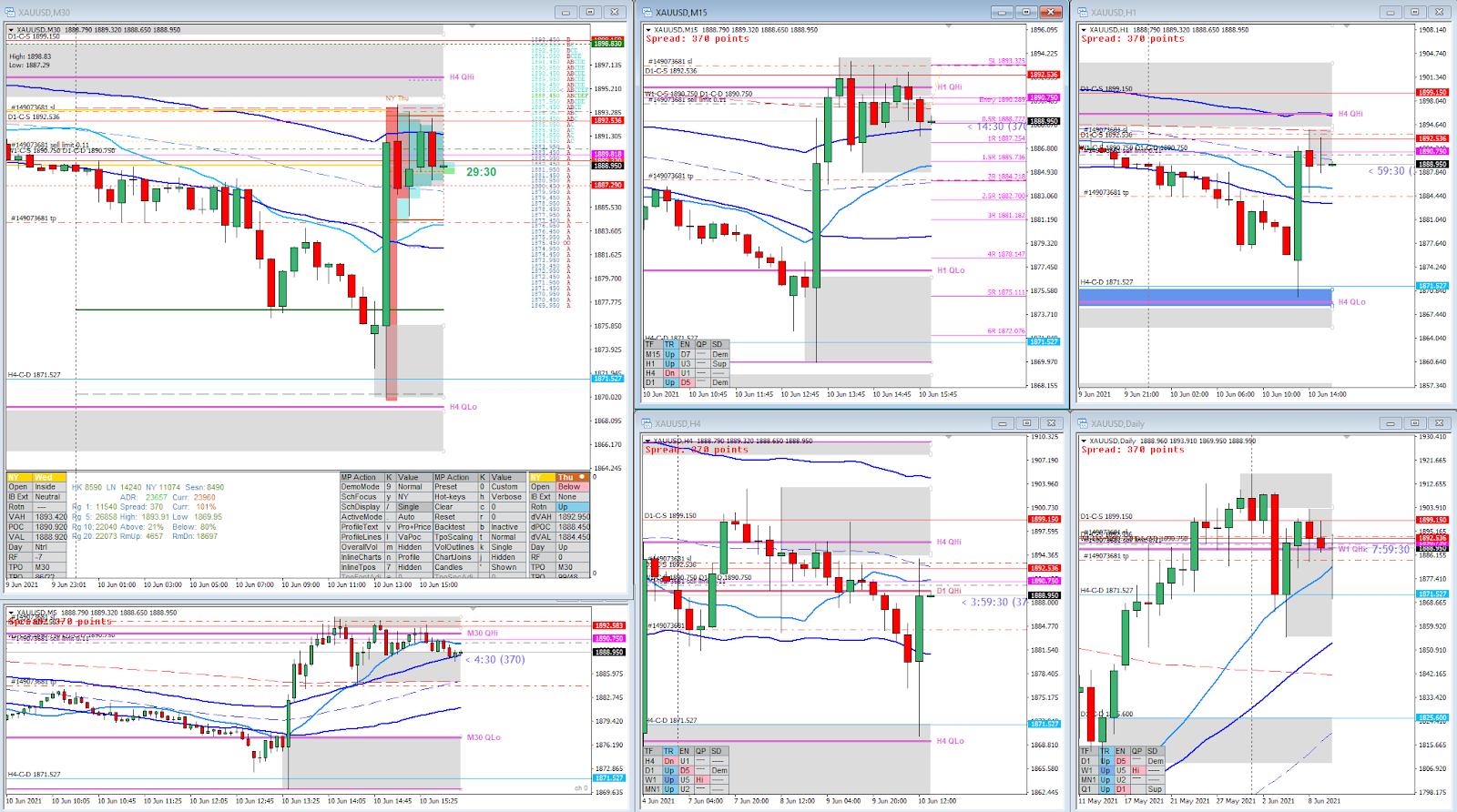Collapse the XAUUSD,Daily indicator list arrow

click(1084, 442)
